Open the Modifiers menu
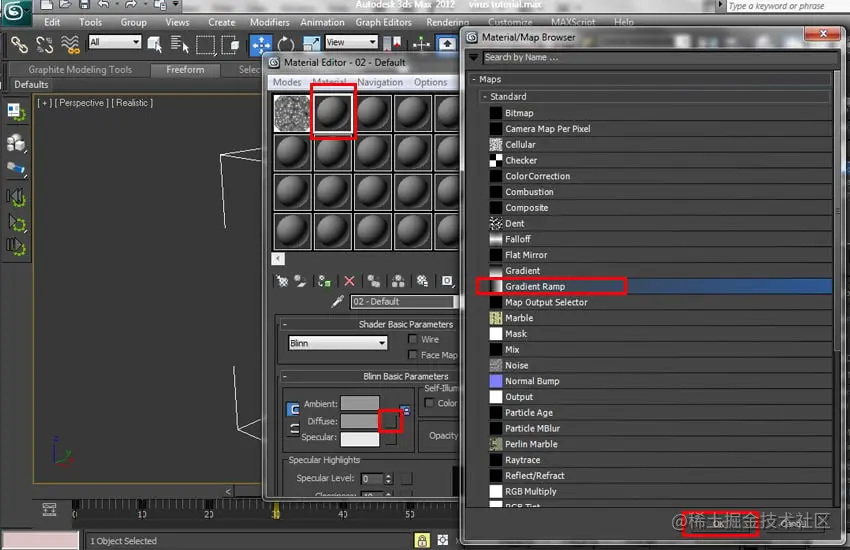This screenshot has height=550, width=850. point(269,22)
